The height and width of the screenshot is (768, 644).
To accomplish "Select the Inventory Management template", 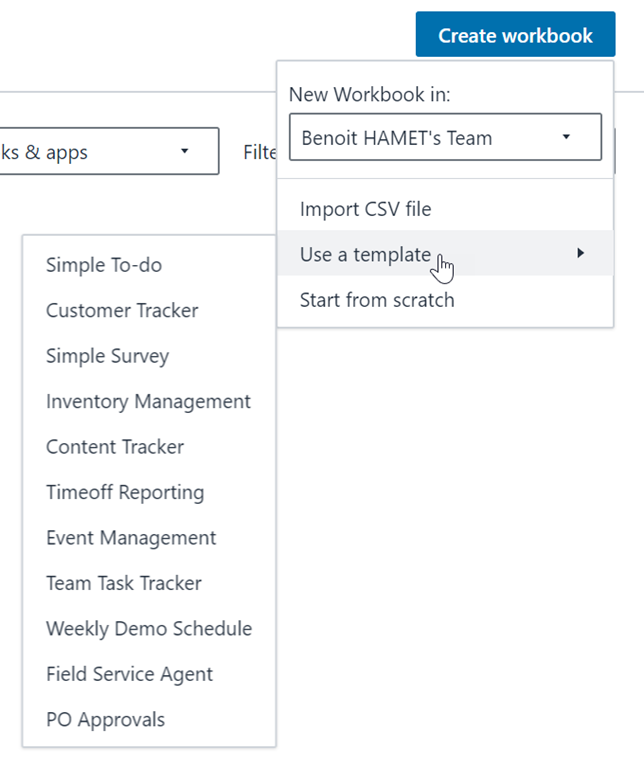I will coord(148,401).
